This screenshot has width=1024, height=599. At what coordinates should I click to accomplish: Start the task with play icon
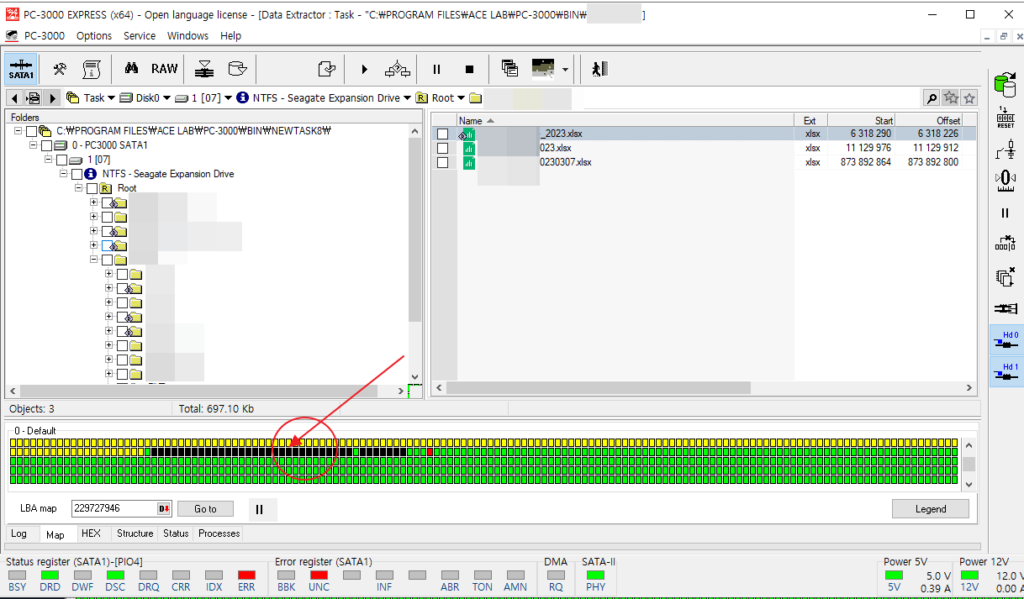[x=364, y=69]
